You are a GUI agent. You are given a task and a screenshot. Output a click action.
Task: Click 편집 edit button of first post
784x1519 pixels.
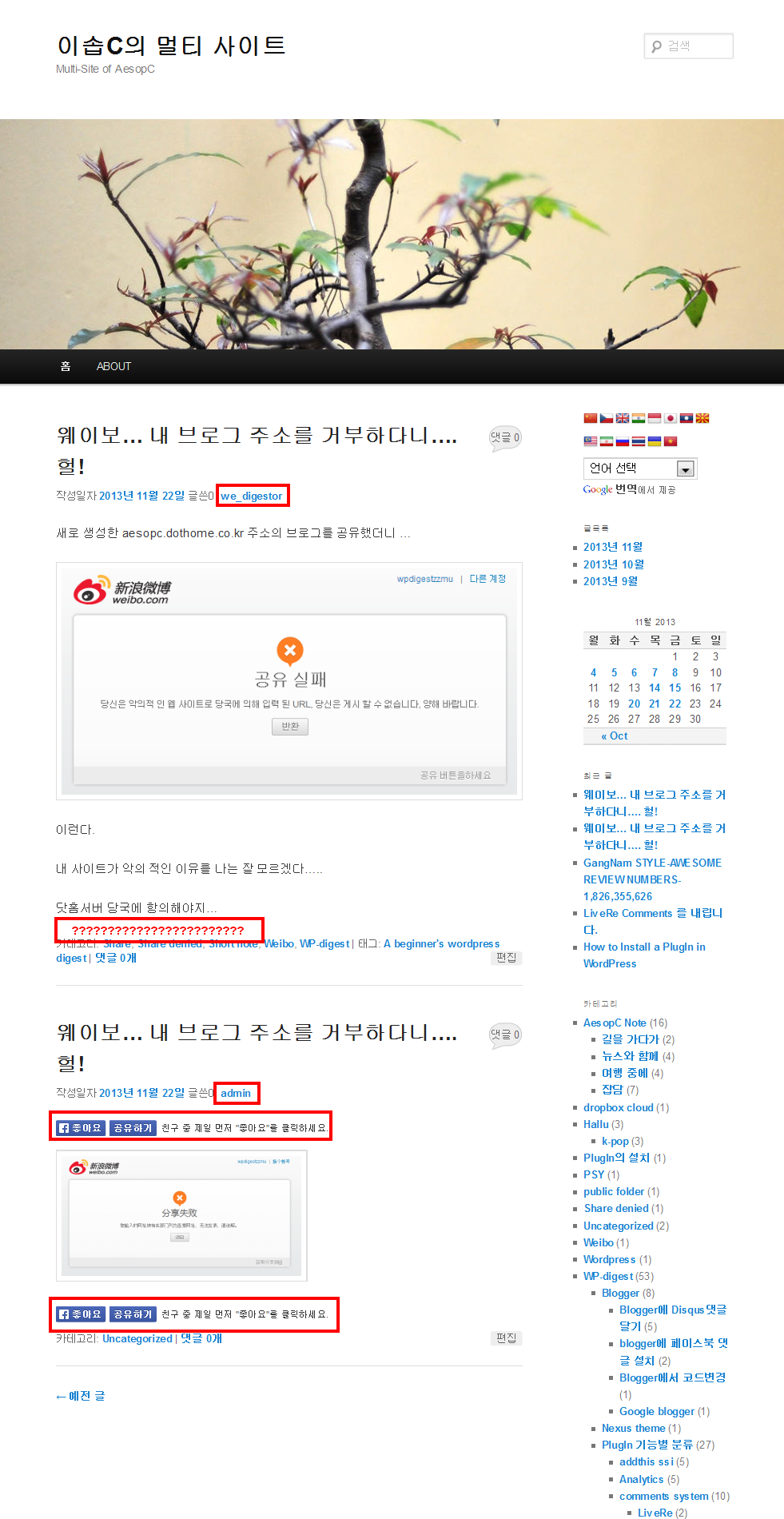point(506,958)
